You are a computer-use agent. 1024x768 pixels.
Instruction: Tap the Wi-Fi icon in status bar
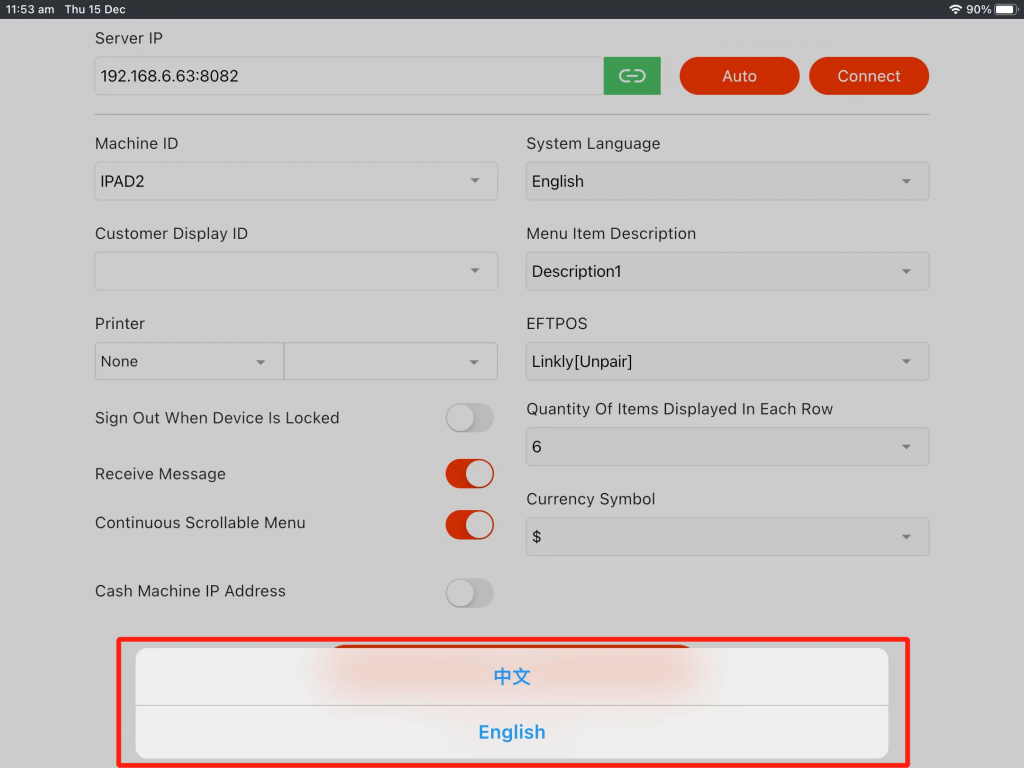point(955,9)
